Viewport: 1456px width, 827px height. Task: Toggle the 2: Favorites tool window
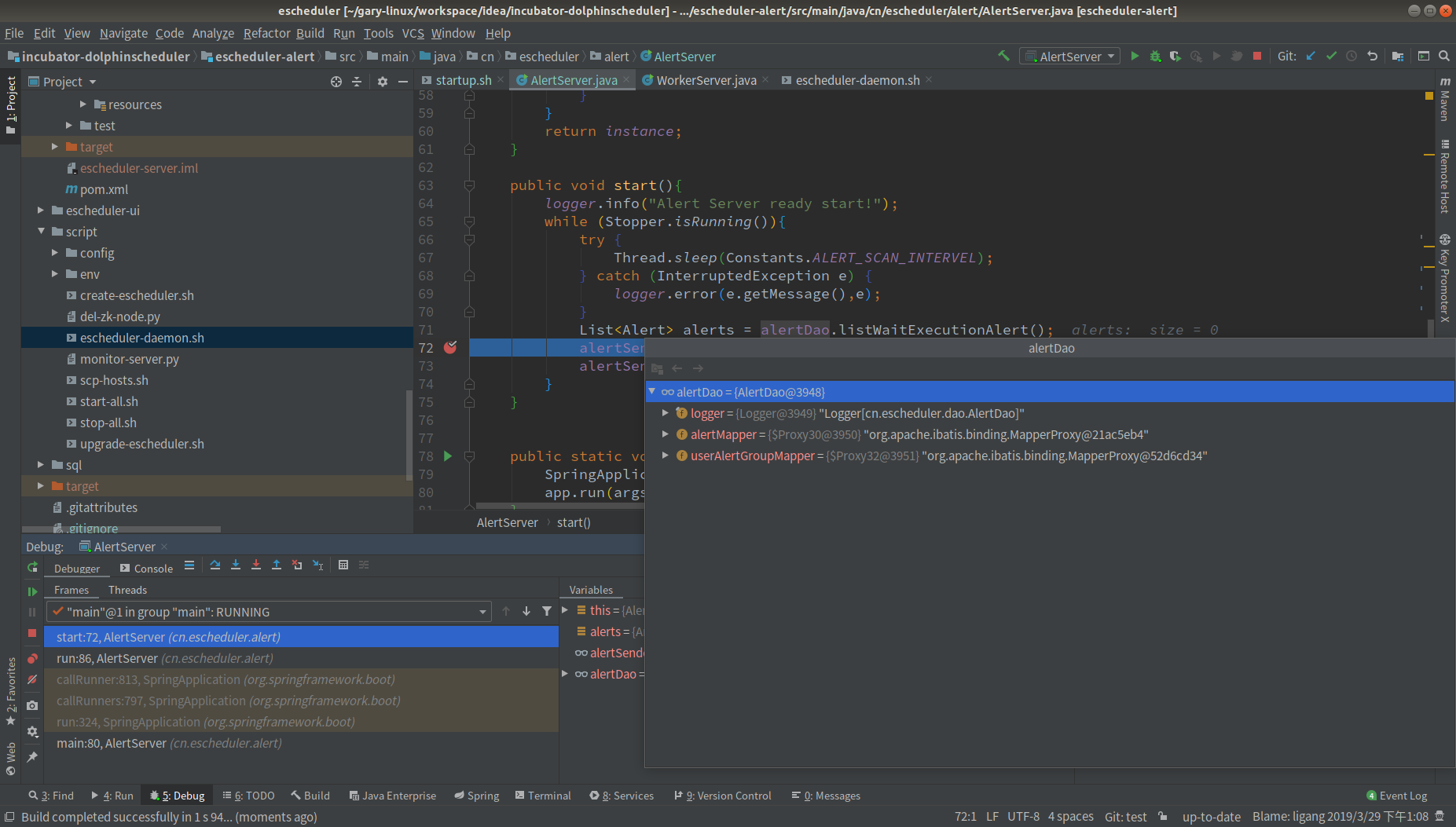tap(11, 691)
